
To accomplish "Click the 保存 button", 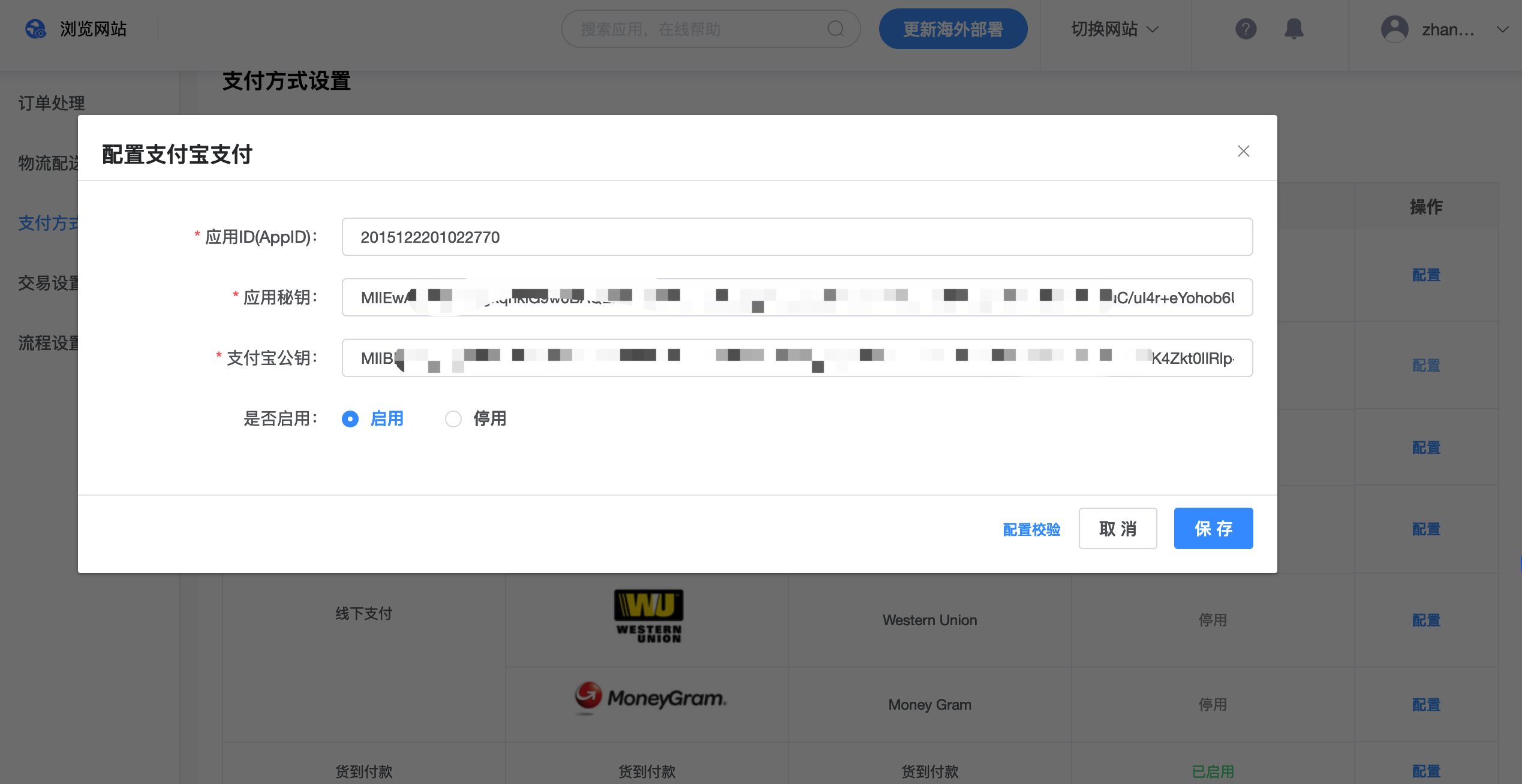I will [1213, 528].
